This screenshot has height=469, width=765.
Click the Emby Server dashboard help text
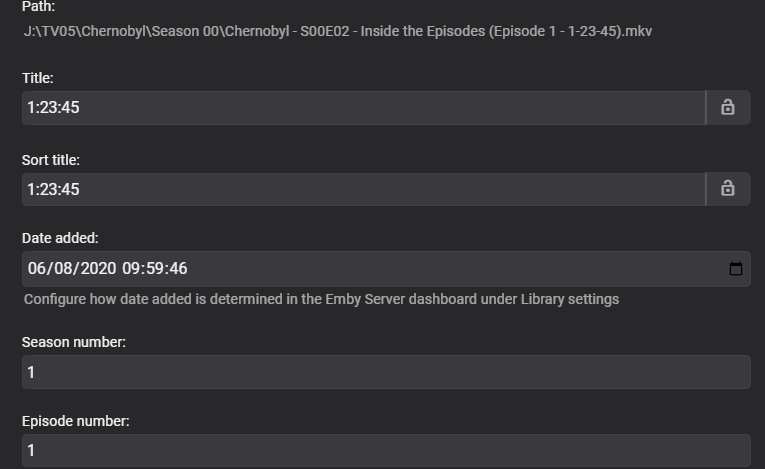click(321, 299)
